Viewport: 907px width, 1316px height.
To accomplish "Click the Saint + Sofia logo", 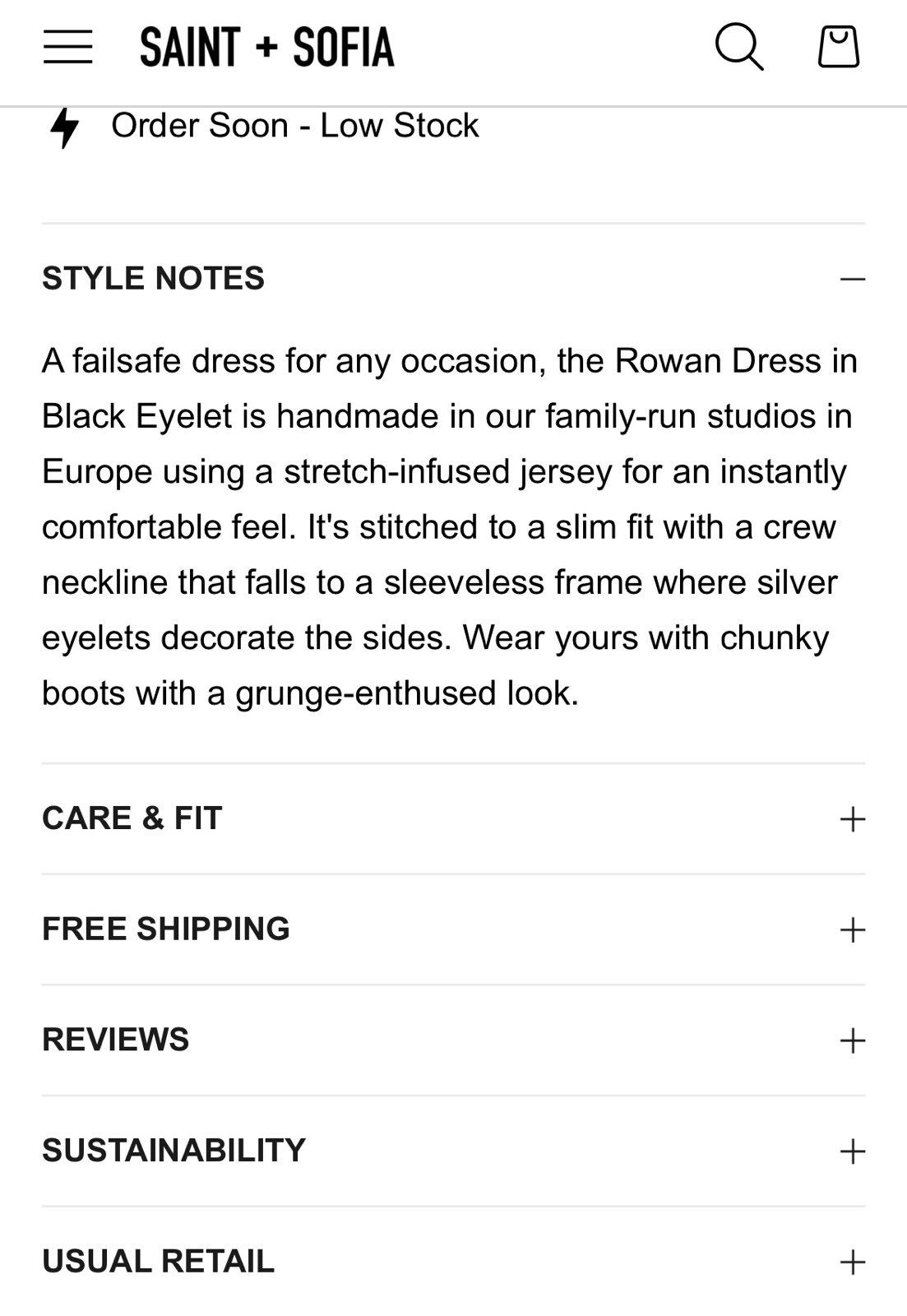I will point(267,47).
